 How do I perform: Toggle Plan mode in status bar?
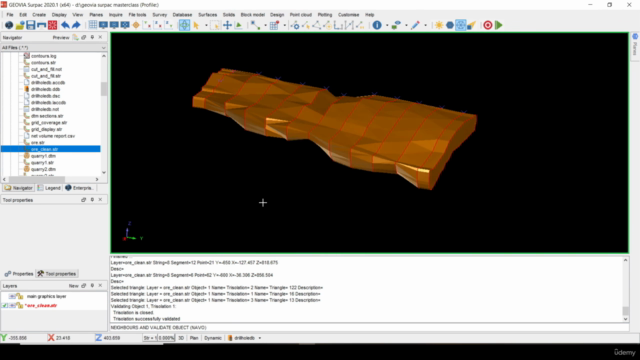click(x=194, y=338)
